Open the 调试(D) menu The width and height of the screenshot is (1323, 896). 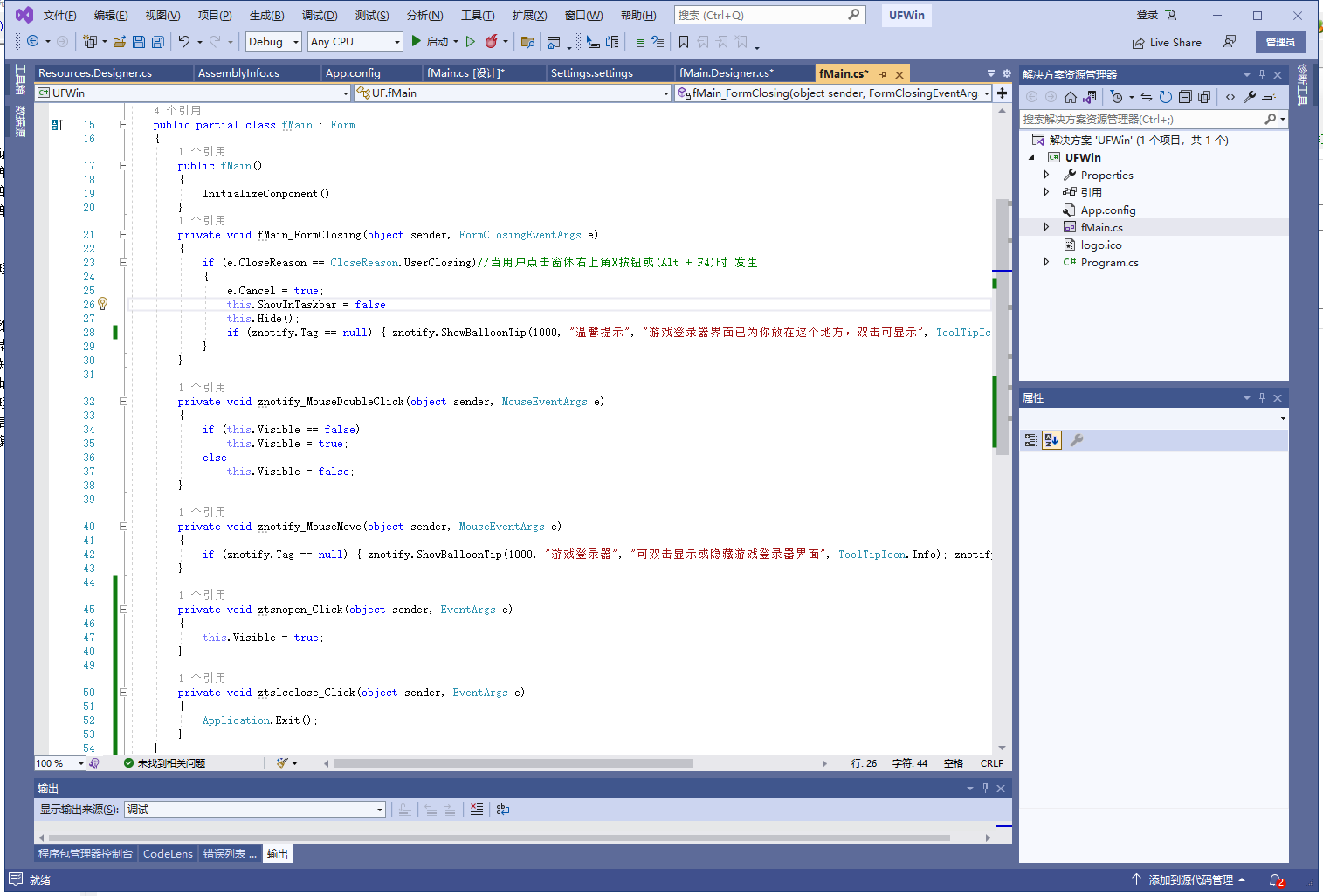point(320,16)
